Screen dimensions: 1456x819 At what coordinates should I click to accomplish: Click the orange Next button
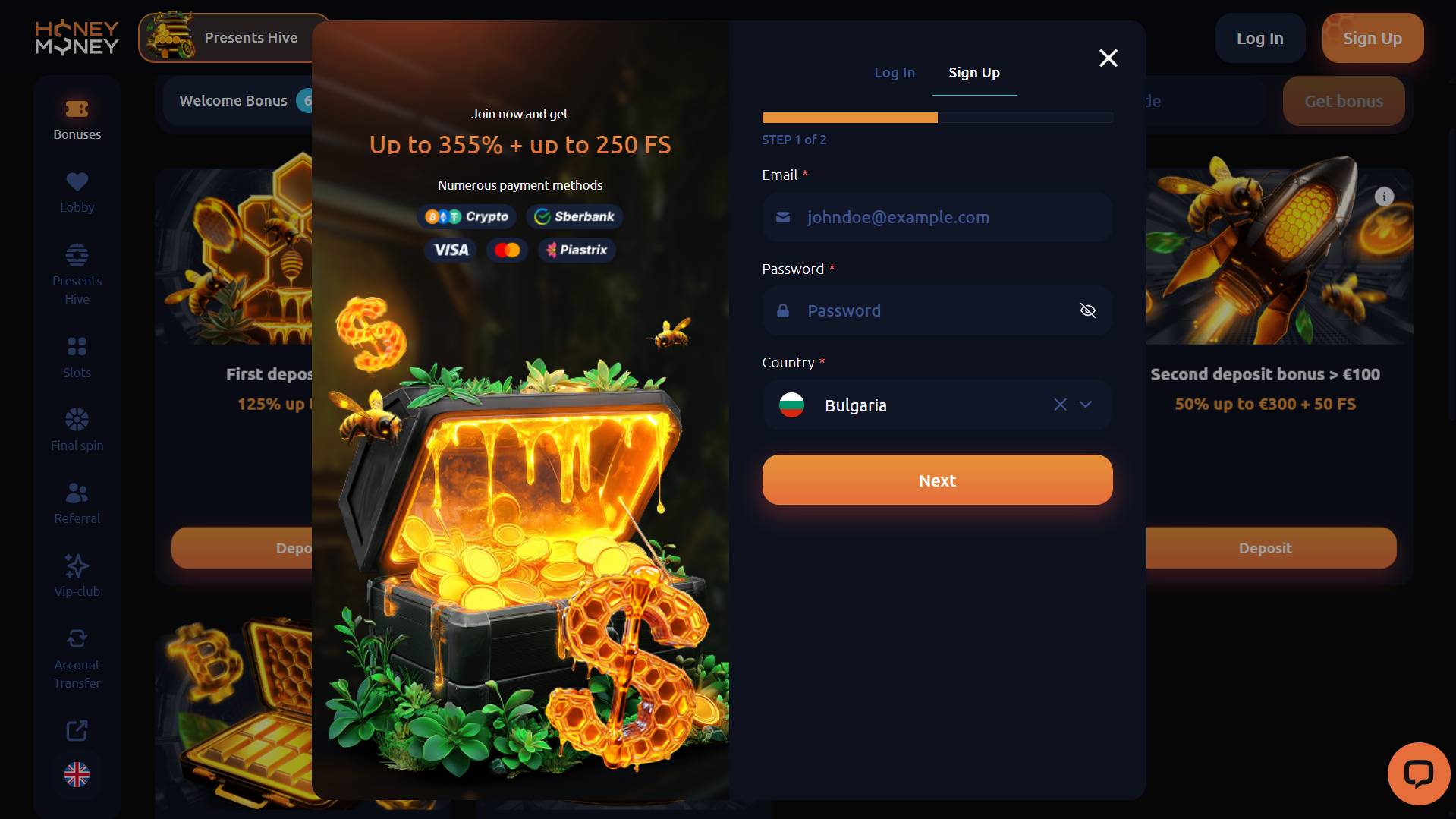(x=937, y=480)
